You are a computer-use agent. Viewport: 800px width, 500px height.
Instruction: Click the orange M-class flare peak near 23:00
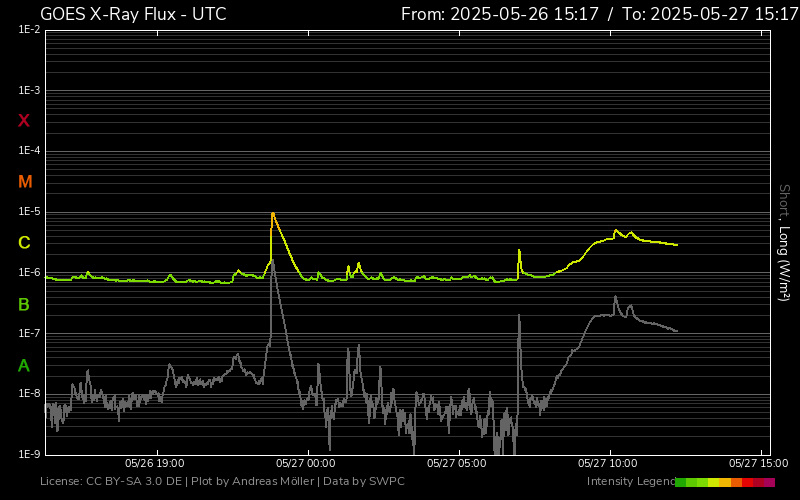point(273,214)
